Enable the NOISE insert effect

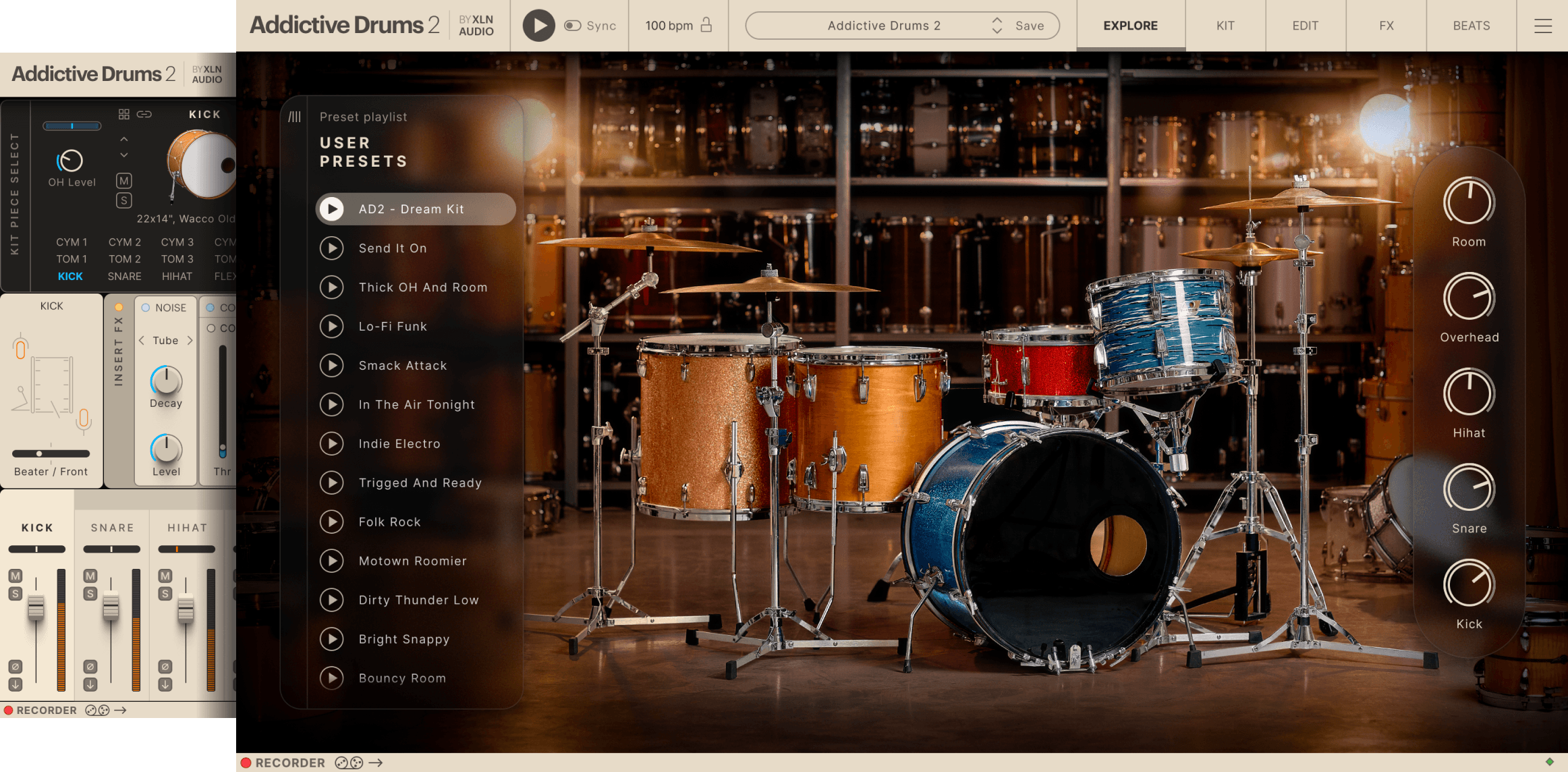(145, 308)
